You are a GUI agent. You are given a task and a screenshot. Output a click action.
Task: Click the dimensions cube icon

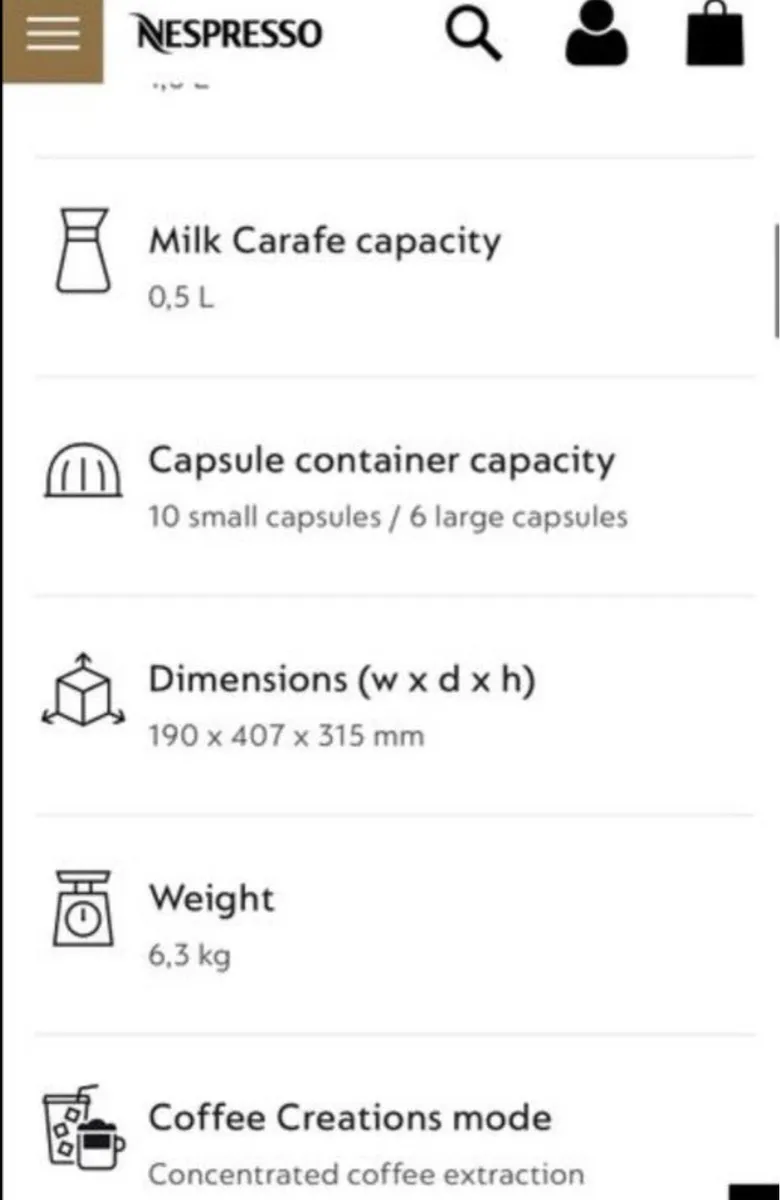point(83,690)
